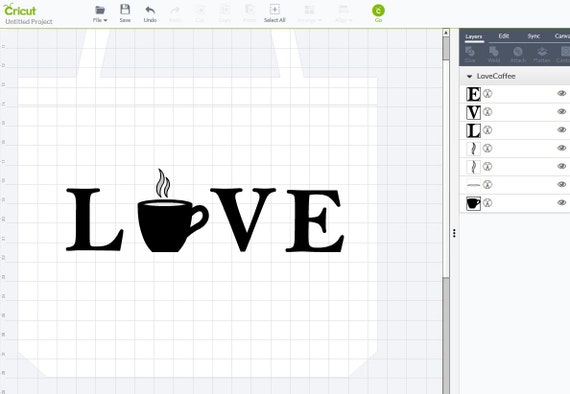Select the letter V on the canvas
570x394 pixels.
point(243,220)
